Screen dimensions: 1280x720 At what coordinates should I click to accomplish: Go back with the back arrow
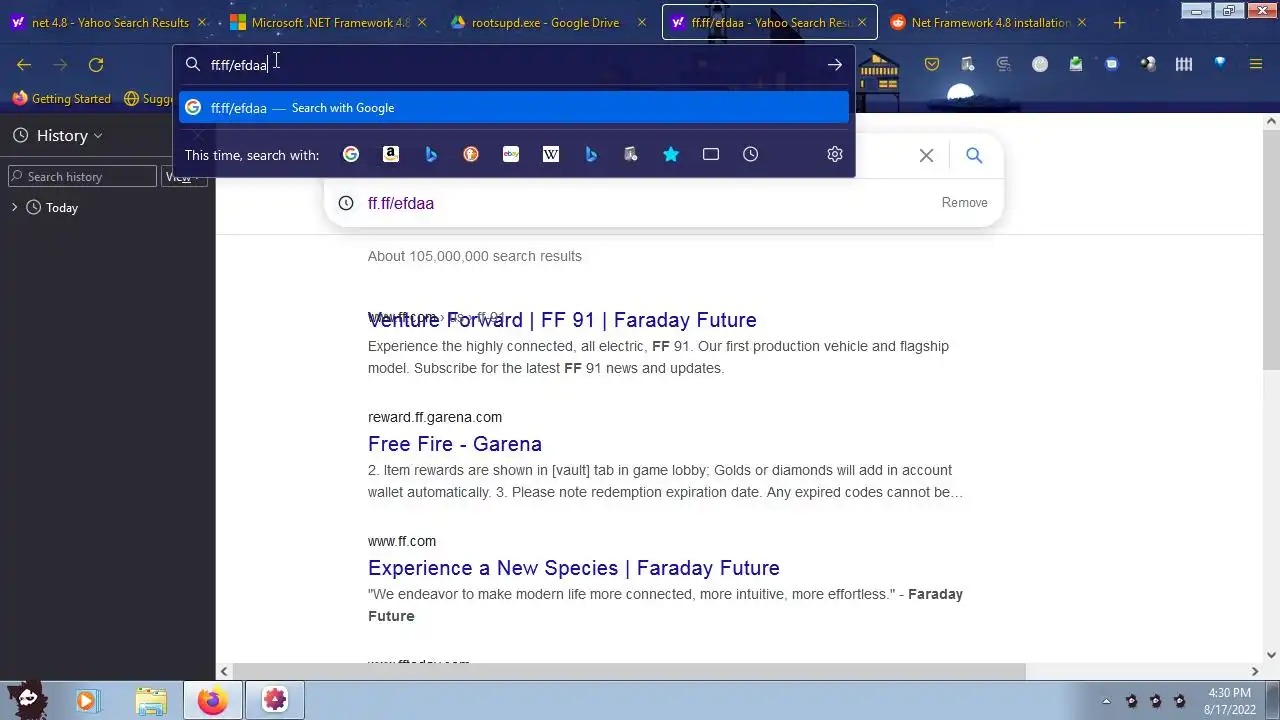point(24,65)
